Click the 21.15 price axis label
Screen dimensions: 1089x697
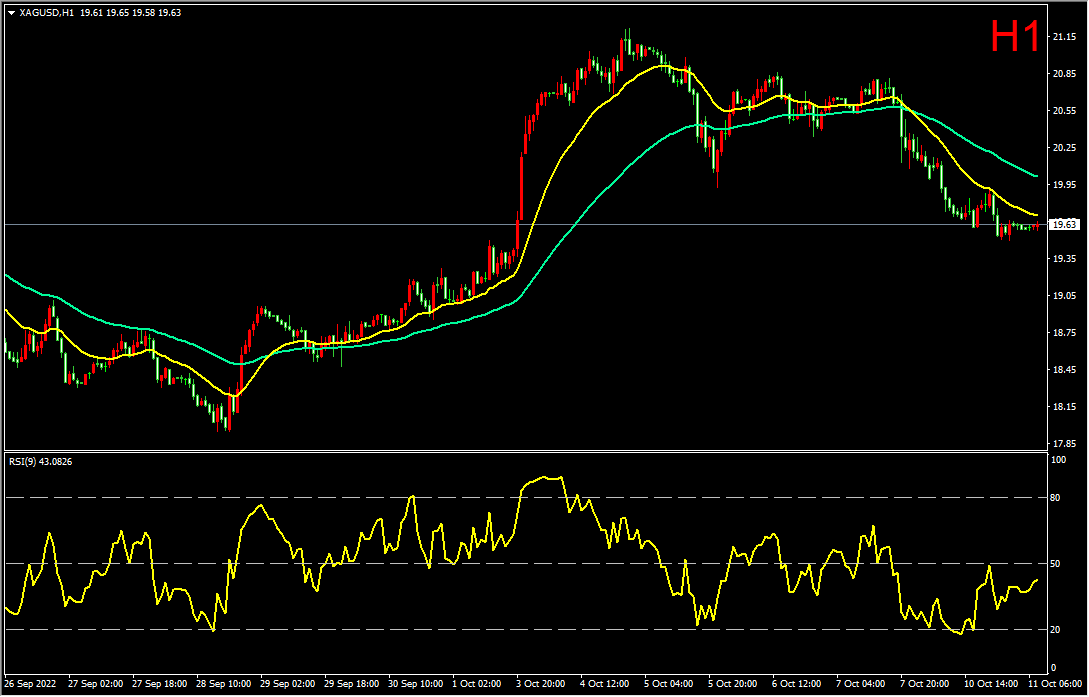[x=1065, y=37]
